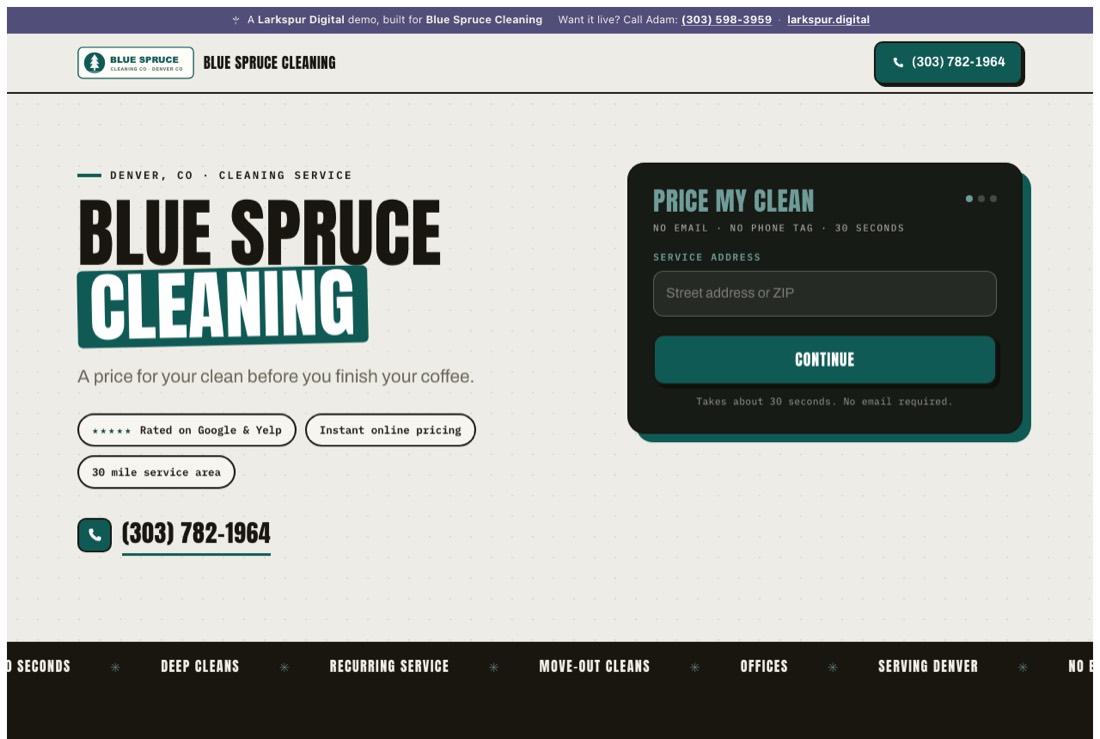
Task: Click the Instant online pricing pill
Action: [390, 430]
